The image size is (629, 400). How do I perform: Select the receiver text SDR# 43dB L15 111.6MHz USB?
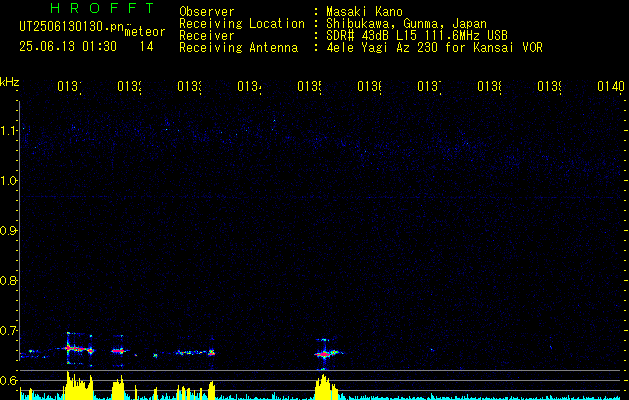coord(417,36)
